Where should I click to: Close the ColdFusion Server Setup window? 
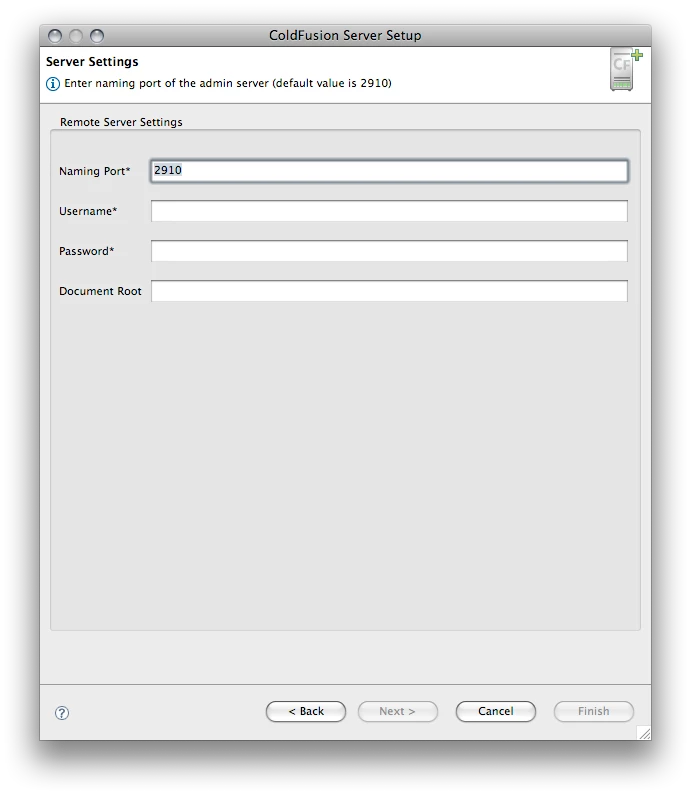pos(55,36)
